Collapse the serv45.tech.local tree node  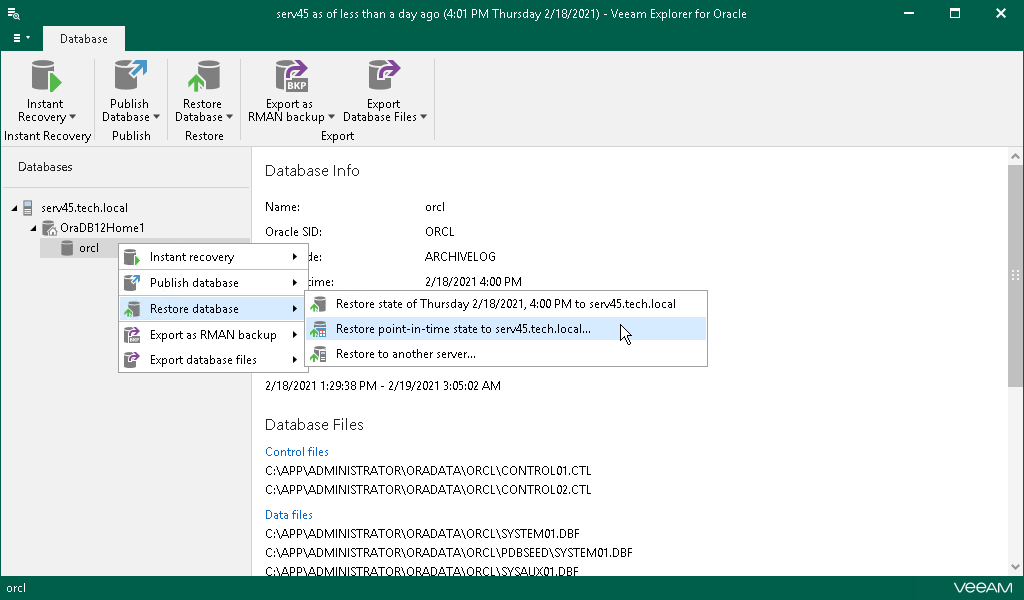[14, 208]
